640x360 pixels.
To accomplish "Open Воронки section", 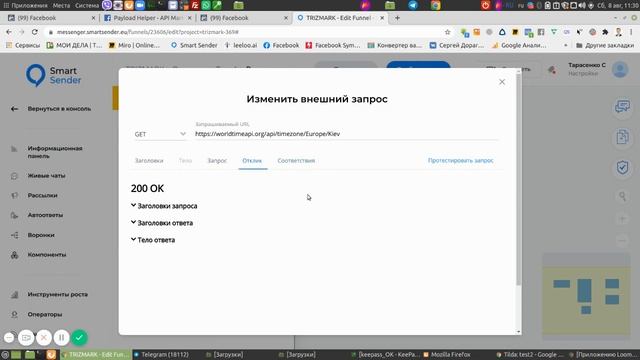I will 41,235.
